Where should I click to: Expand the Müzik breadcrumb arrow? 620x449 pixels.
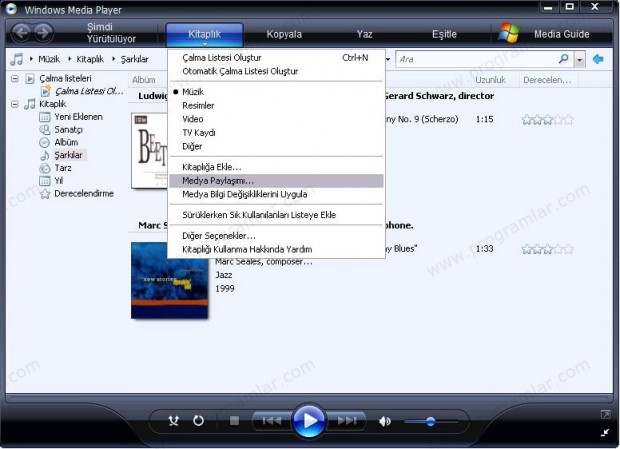pos(31,59)
